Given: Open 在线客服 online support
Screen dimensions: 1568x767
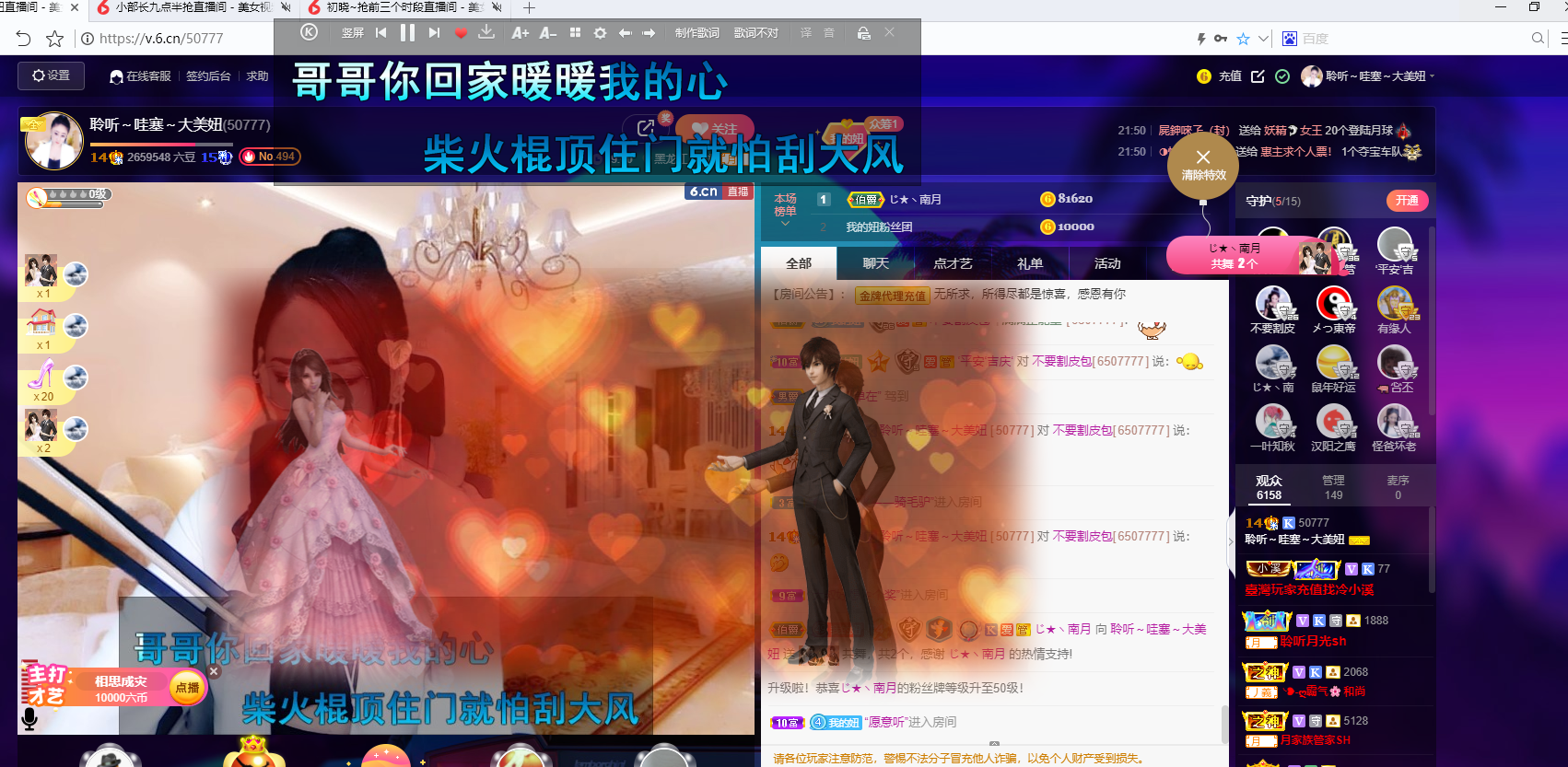Looking at the screenshot, I should pyautogui.click(x=140, y=76).
